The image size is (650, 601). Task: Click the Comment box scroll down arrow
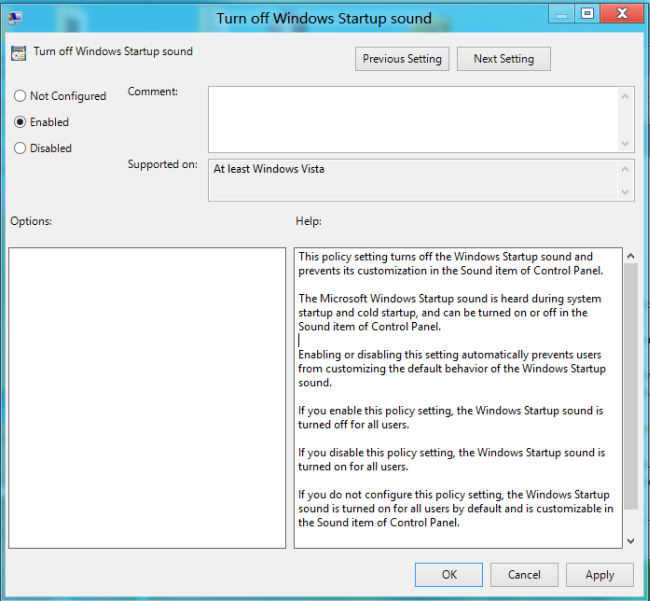click(626, 144)
